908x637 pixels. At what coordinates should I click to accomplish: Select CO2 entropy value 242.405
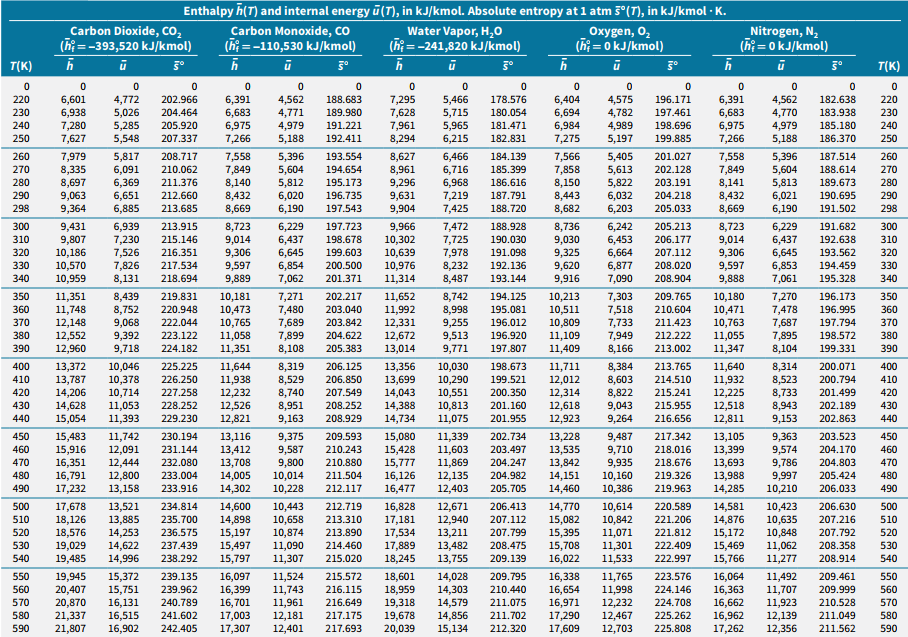click(x=179, y=629)
